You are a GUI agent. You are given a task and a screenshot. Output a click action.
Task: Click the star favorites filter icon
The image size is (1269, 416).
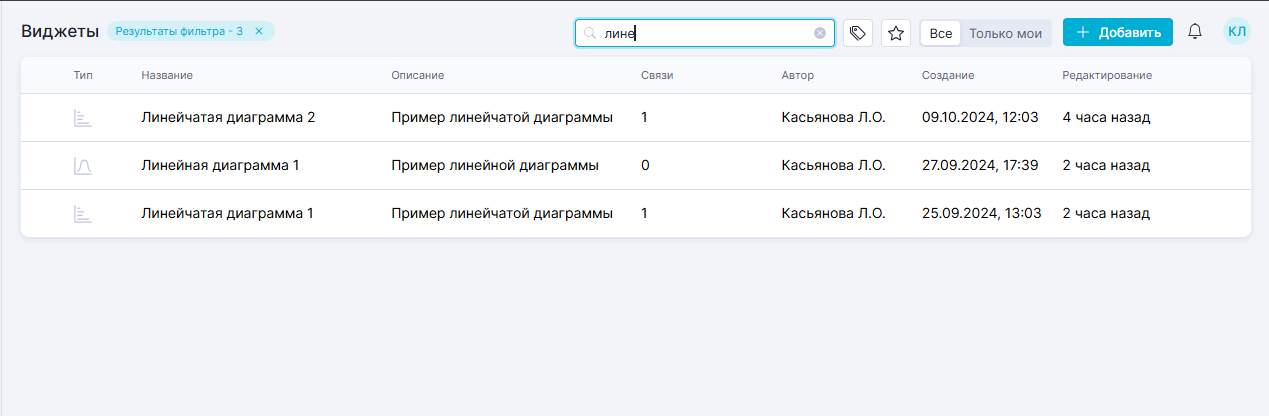[896, 33]
